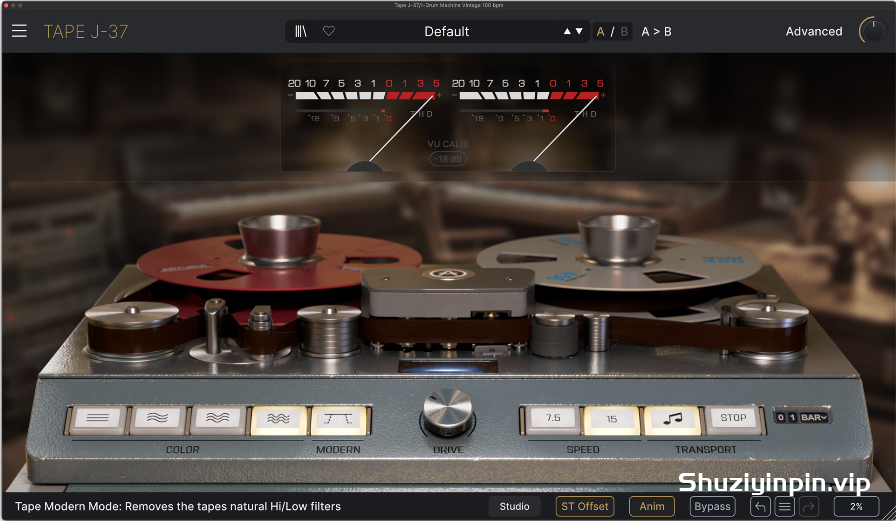This screenshot has height=521, width=896.
Task: Click the VU CALIB -18 dB value
Action: pyautogui.click(x=448, y=159)
